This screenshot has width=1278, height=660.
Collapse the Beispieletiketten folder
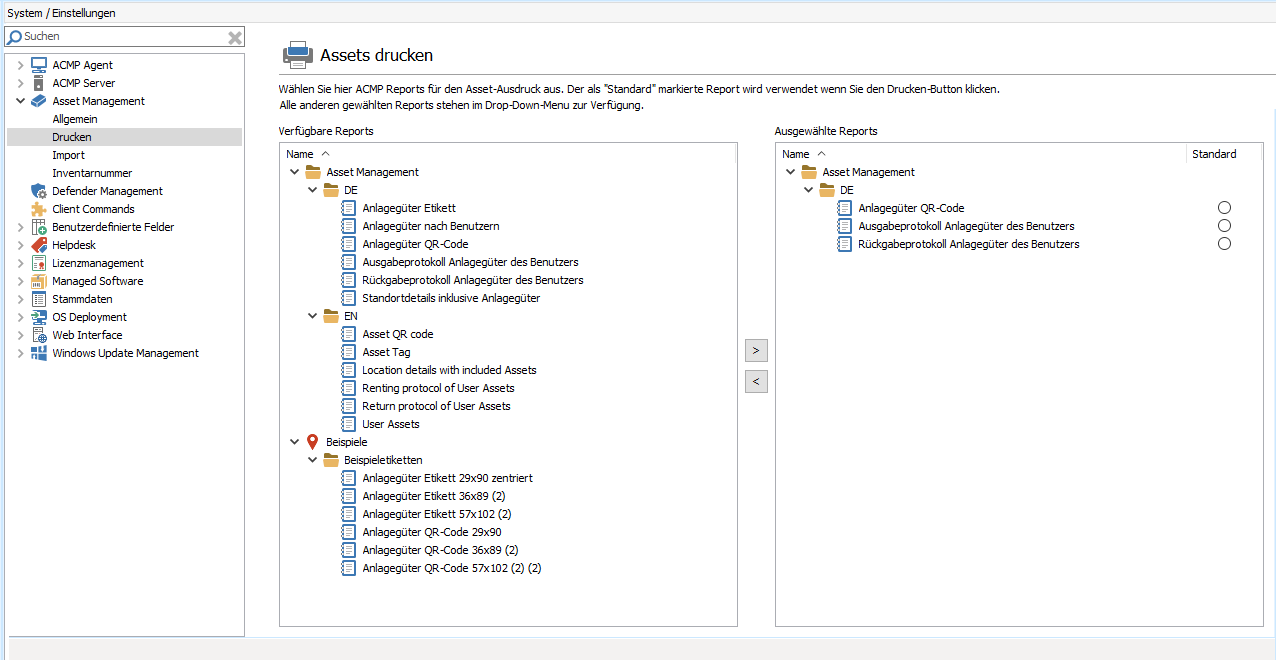pyautogui.click(x=312, y=459)
